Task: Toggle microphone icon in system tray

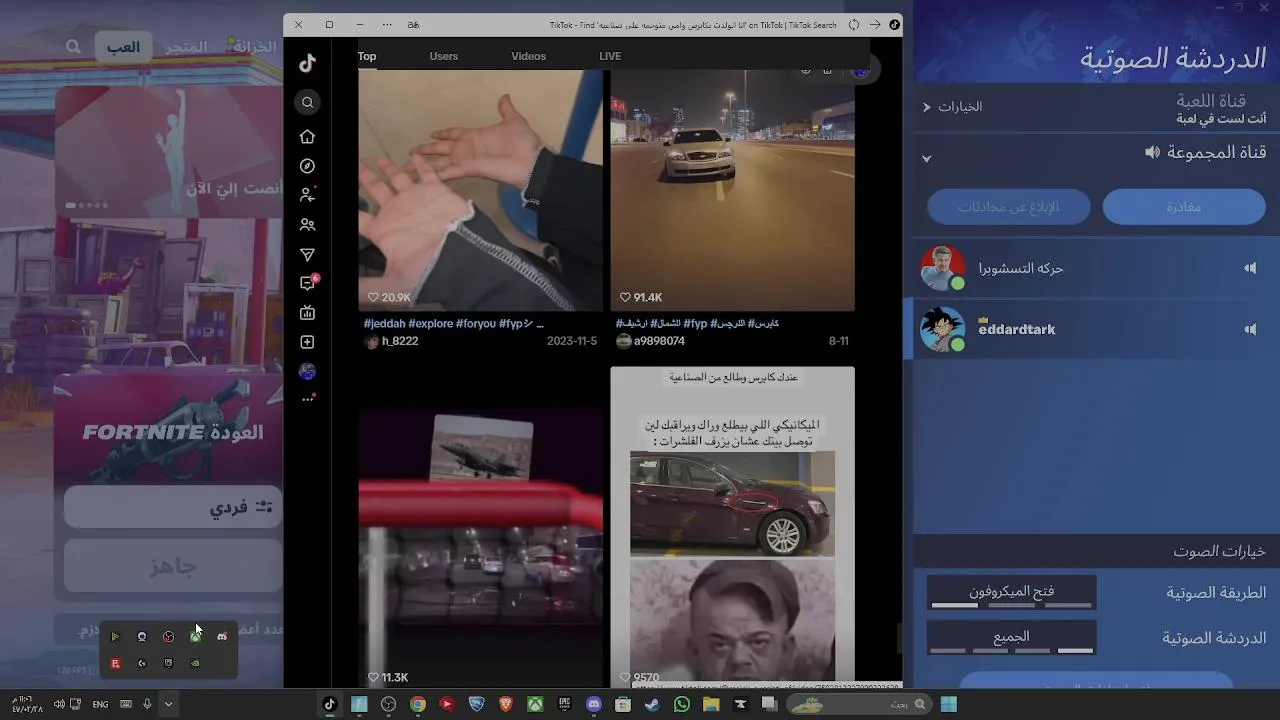Action: [x=147, y=704]
